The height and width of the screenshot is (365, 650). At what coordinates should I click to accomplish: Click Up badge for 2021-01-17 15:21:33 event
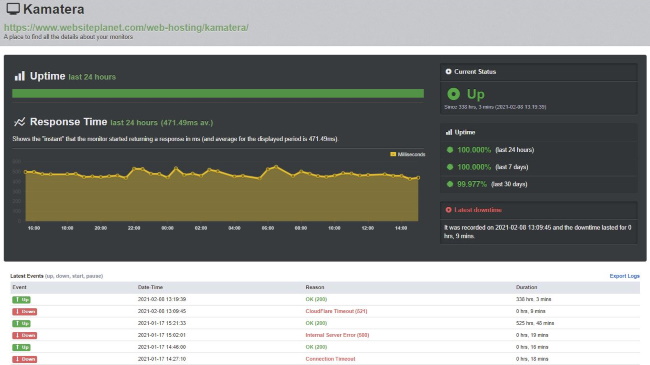pyautogui.click(x=21, y=324)
